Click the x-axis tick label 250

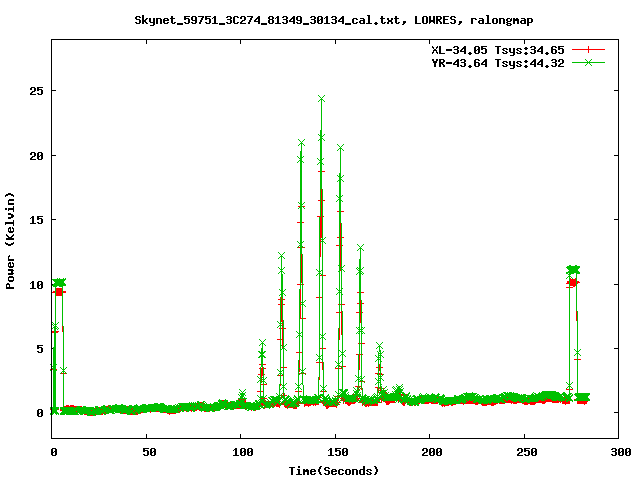pyautogui.click(x=527, y=452)
